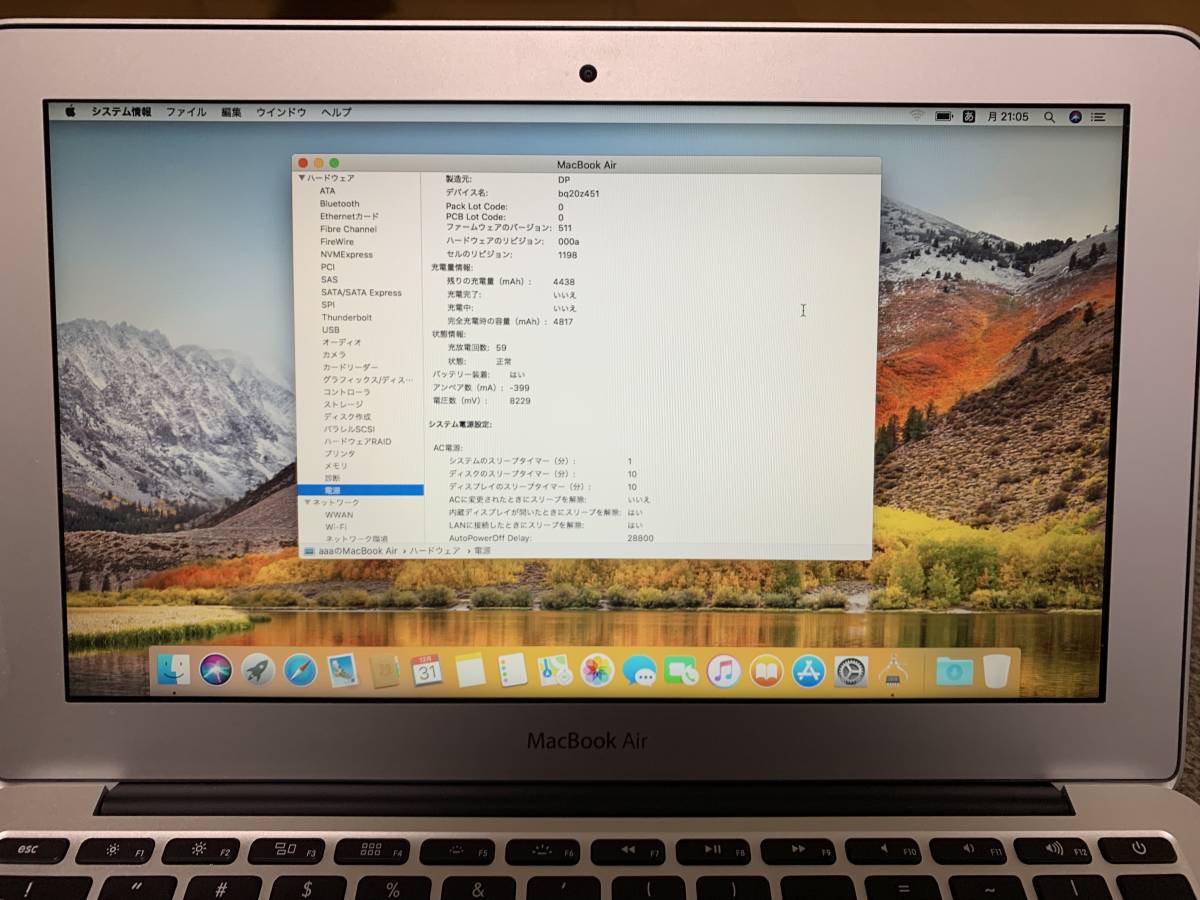Launch Siri from the Dock
This screenshot has height=900, width=1200.
tap(215, 670)
